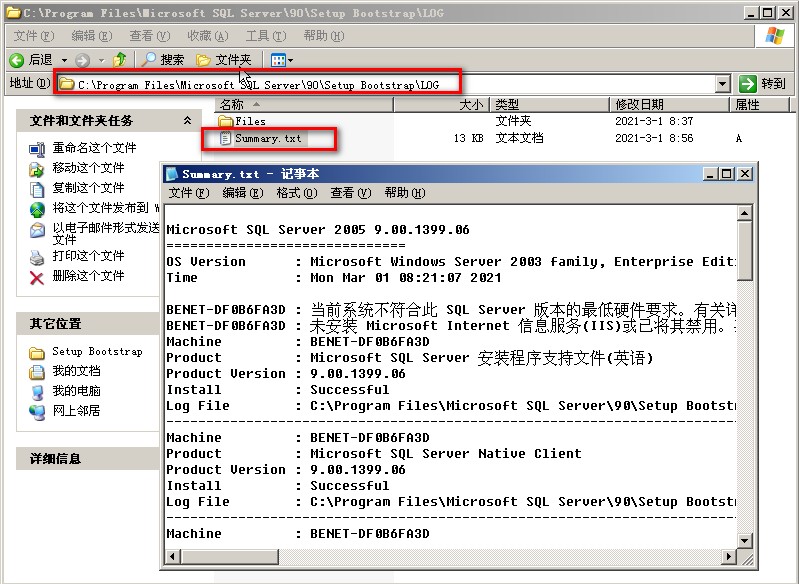Select the Files folder icon
Image resolution: width=799 pixels, height=584 pixels.
[225, 121]
